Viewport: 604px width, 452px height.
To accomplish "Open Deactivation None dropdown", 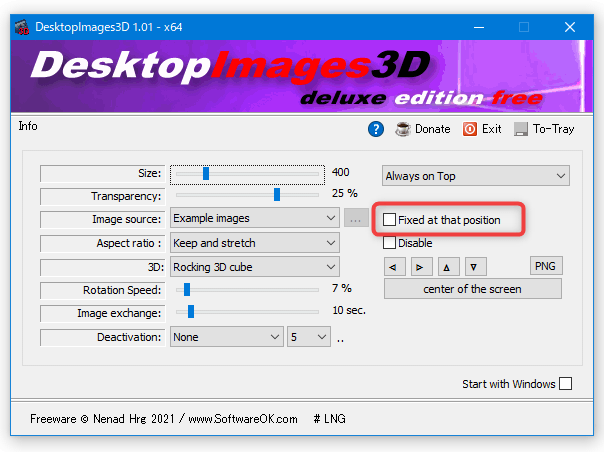I will click(x=227, y=337).
